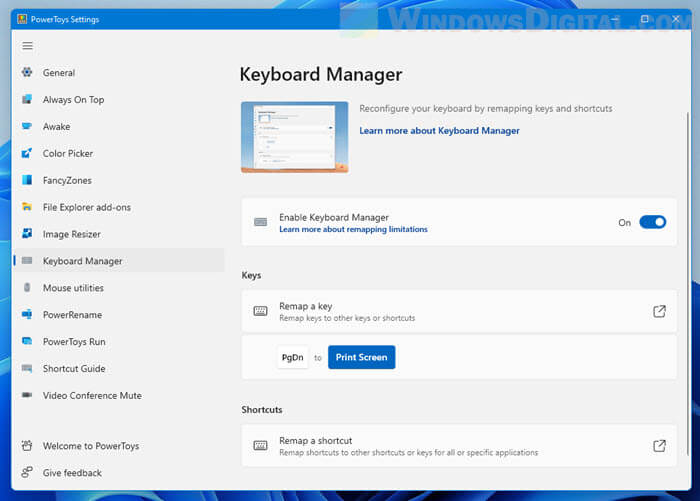Click the Shortcuts section heading
Screen dimensions: 700x501
pos(262,409)
